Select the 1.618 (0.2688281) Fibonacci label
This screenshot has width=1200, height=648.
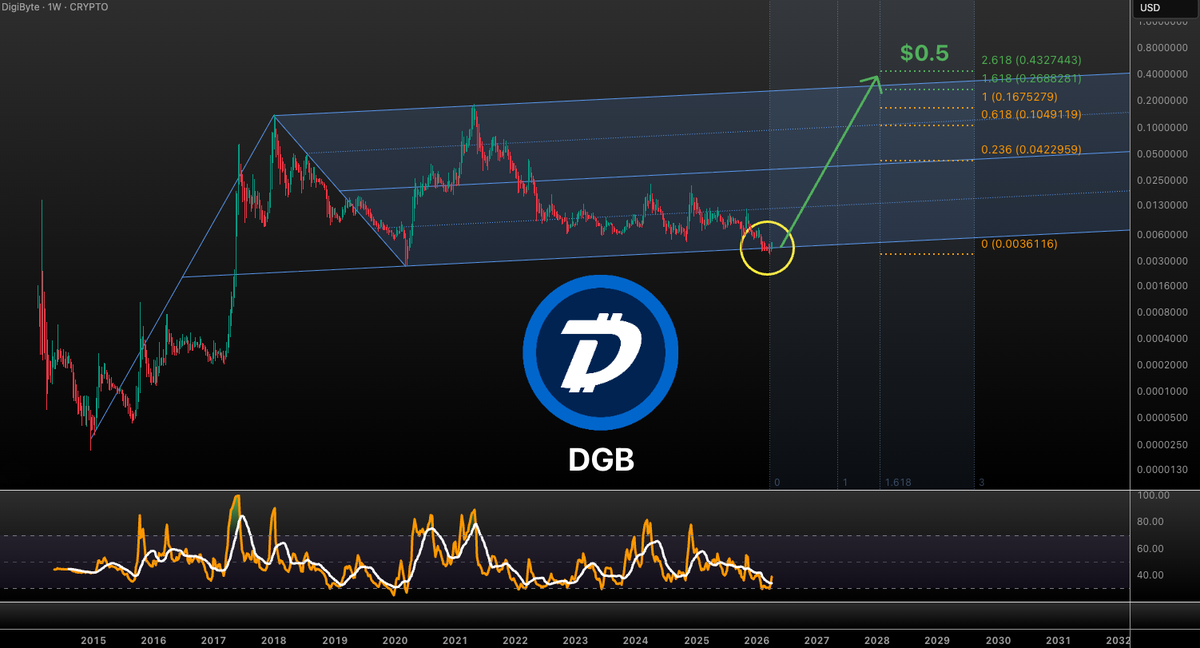(1031, 78)
